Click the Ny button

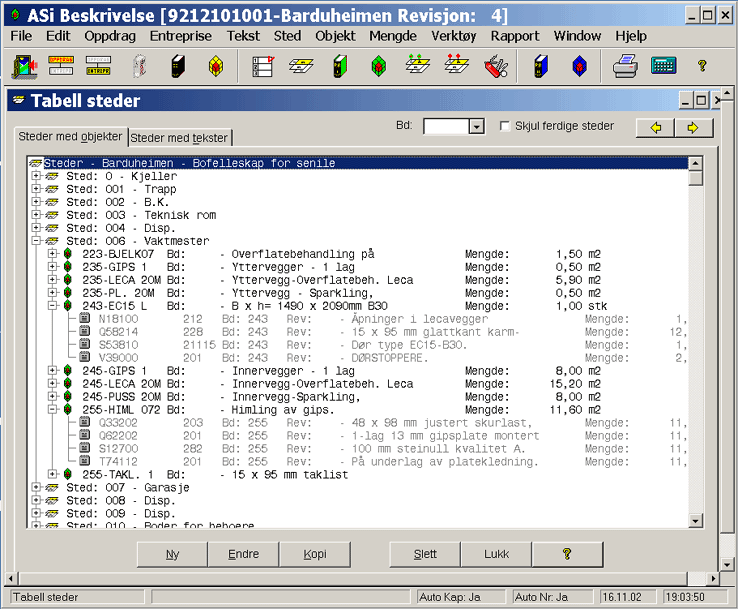(172, 554)
